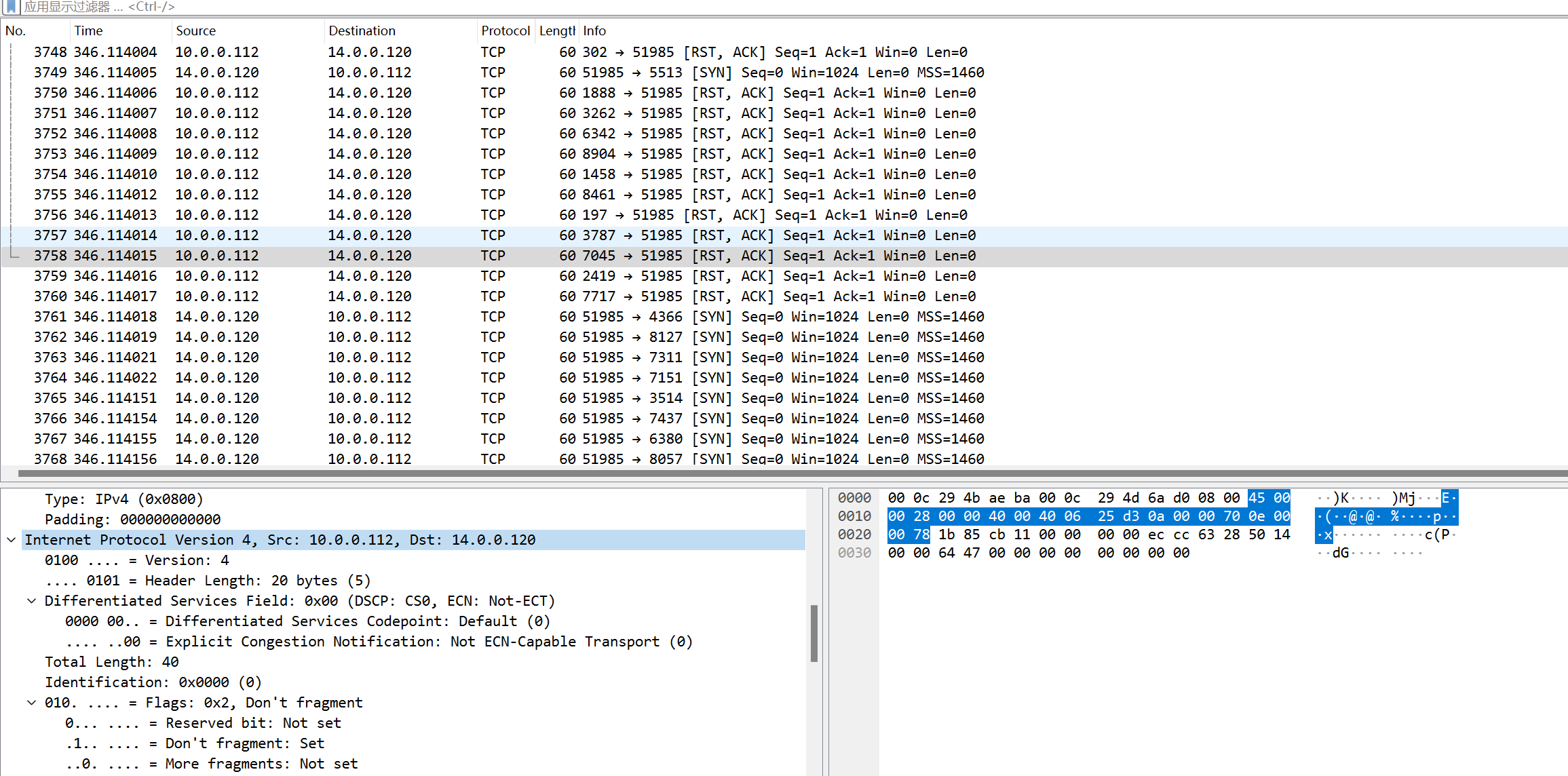
Task: Select the Don't fragment: Set item
Action: 195,743
